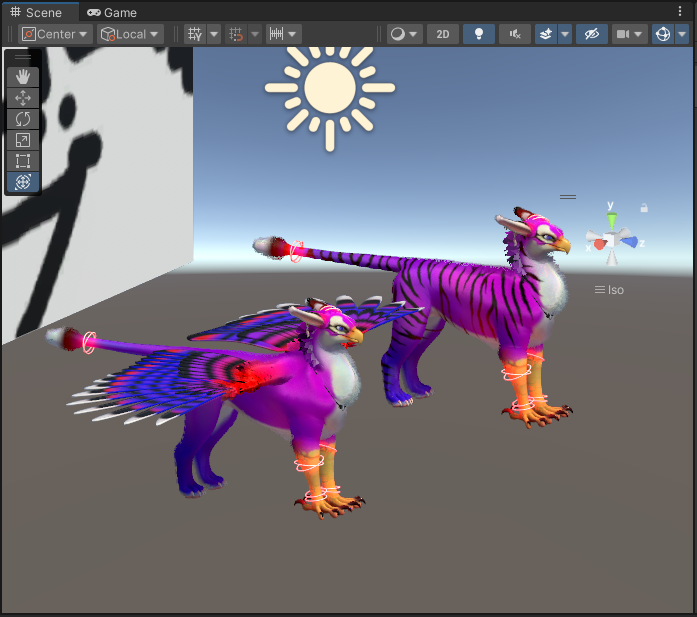697x617 pixels.
Task: Click the Iso projection label
Action: [610, 290]
